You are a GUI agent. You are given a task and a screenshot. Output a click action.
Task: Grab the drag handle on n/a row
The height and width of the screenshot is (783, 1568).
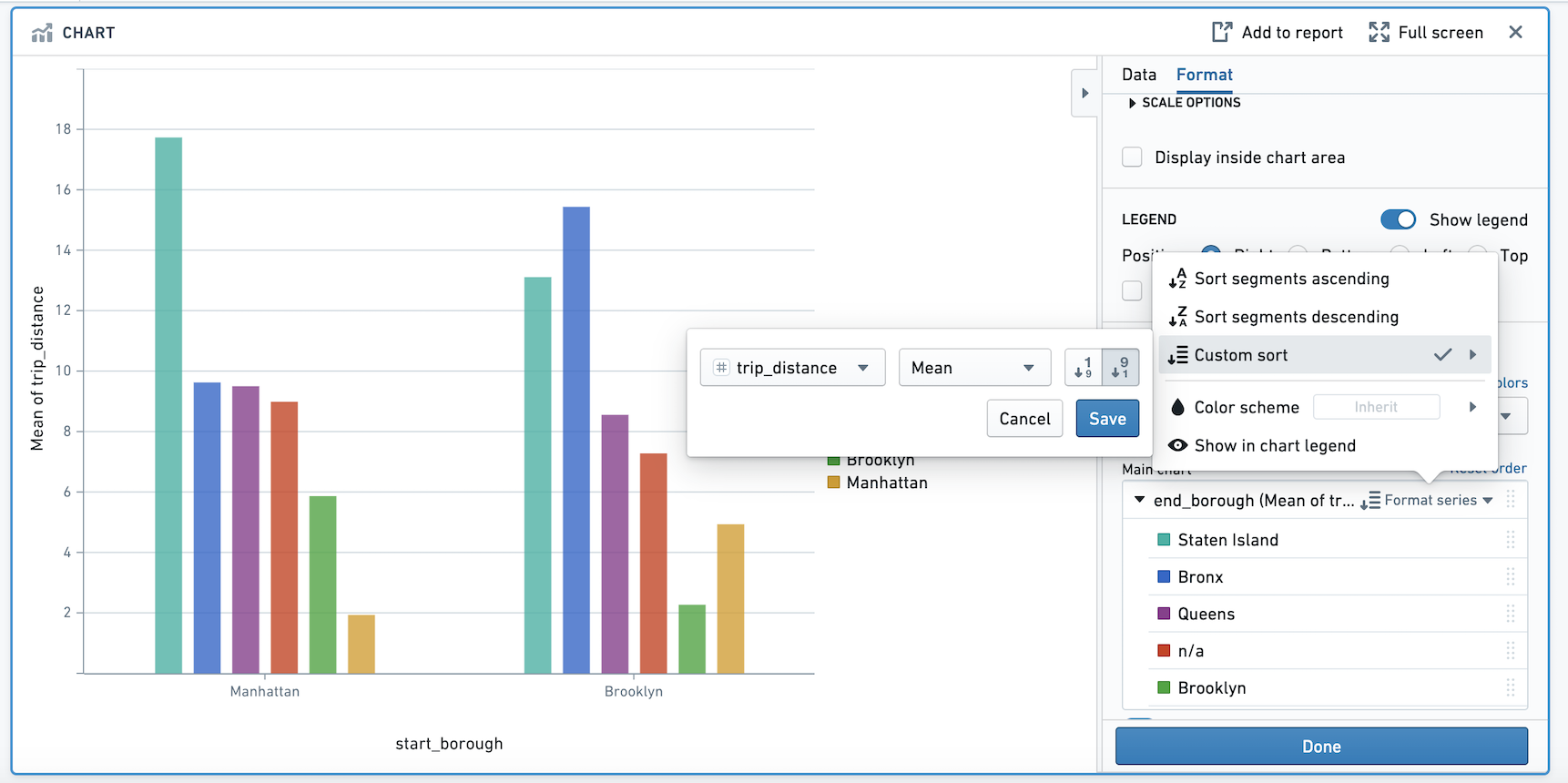click(1510, 651)
